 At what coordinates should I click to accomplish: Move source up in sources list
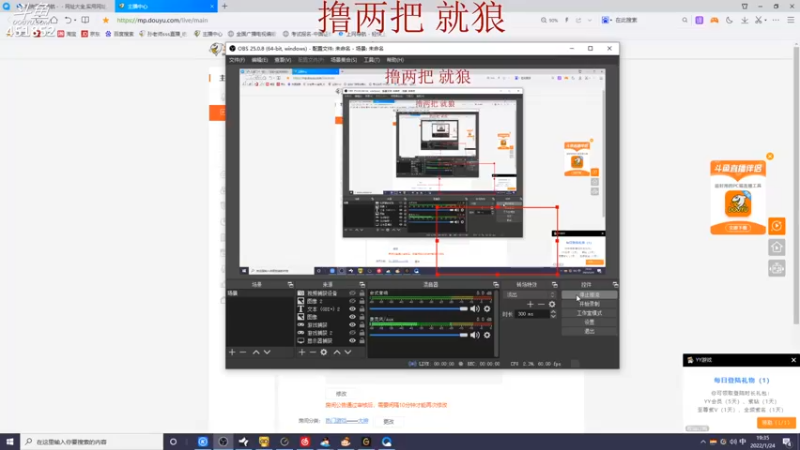[x=337, y=352]
